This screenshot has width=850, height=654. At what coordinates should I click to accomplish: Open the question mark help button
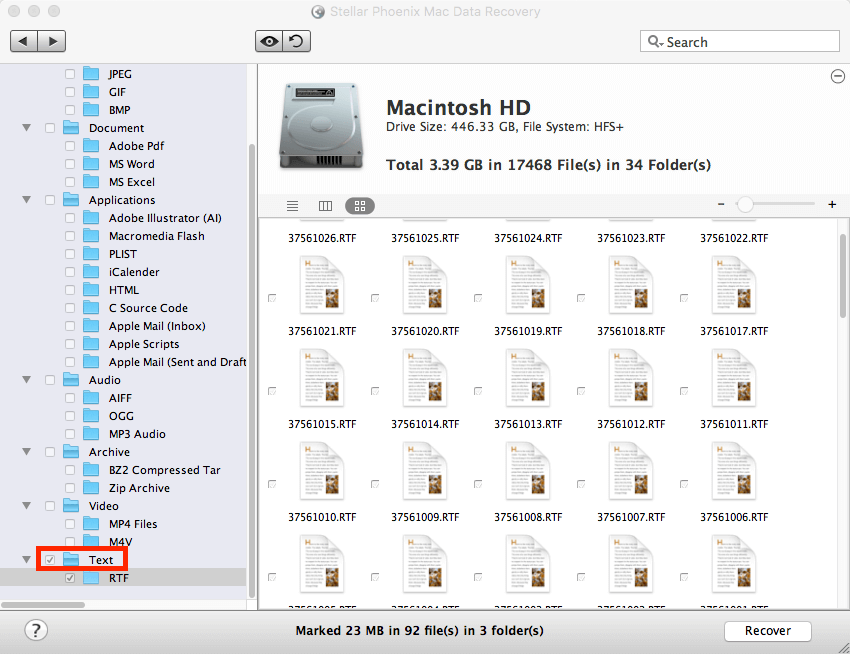coord(36,630)
